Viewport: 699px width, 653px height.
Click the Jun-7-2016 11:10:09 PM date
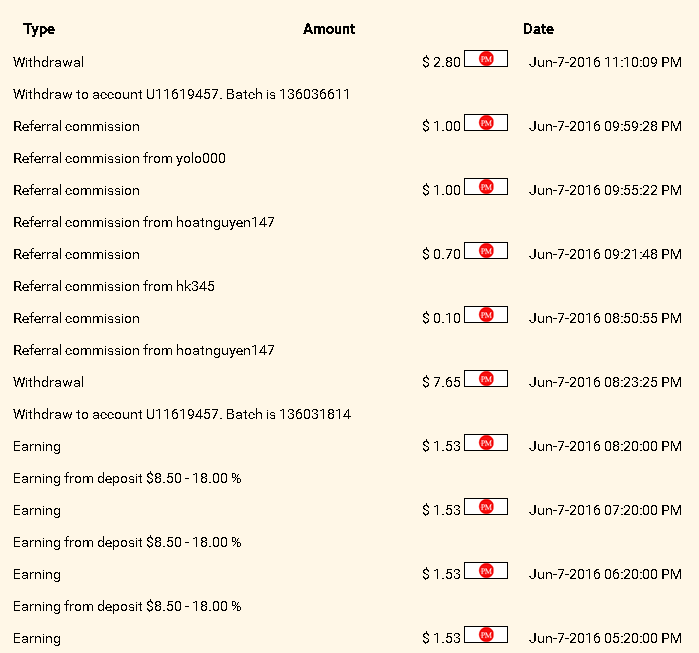[x=605, y=62]
